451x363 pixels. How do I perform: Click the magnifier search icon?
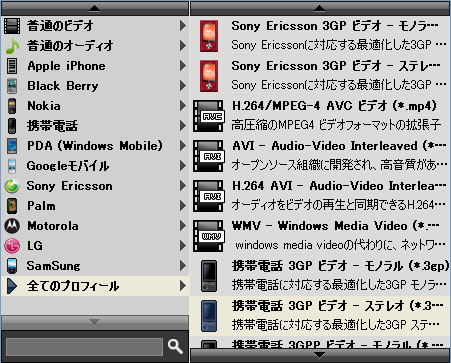(x=175, y=347)
